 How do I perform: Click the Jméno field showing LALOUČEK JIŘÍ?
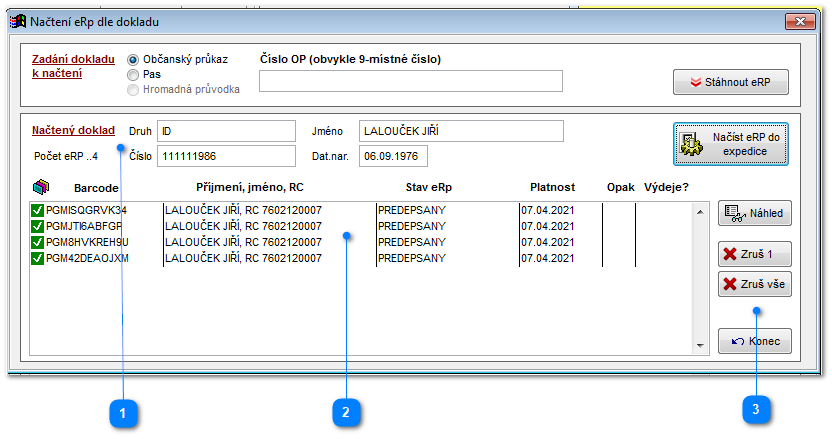(x=461, y=131)
